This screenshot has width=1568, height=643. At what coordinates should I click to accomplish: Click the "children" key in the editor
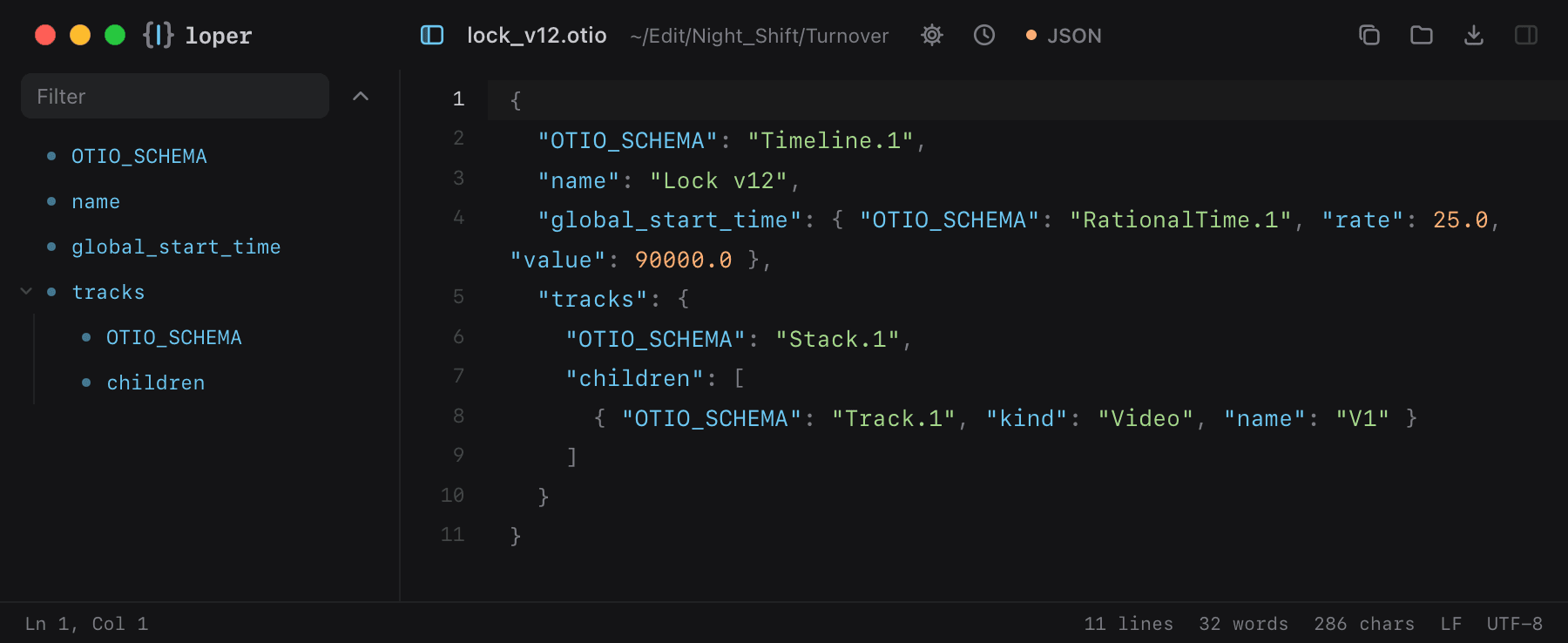point(634,378)
